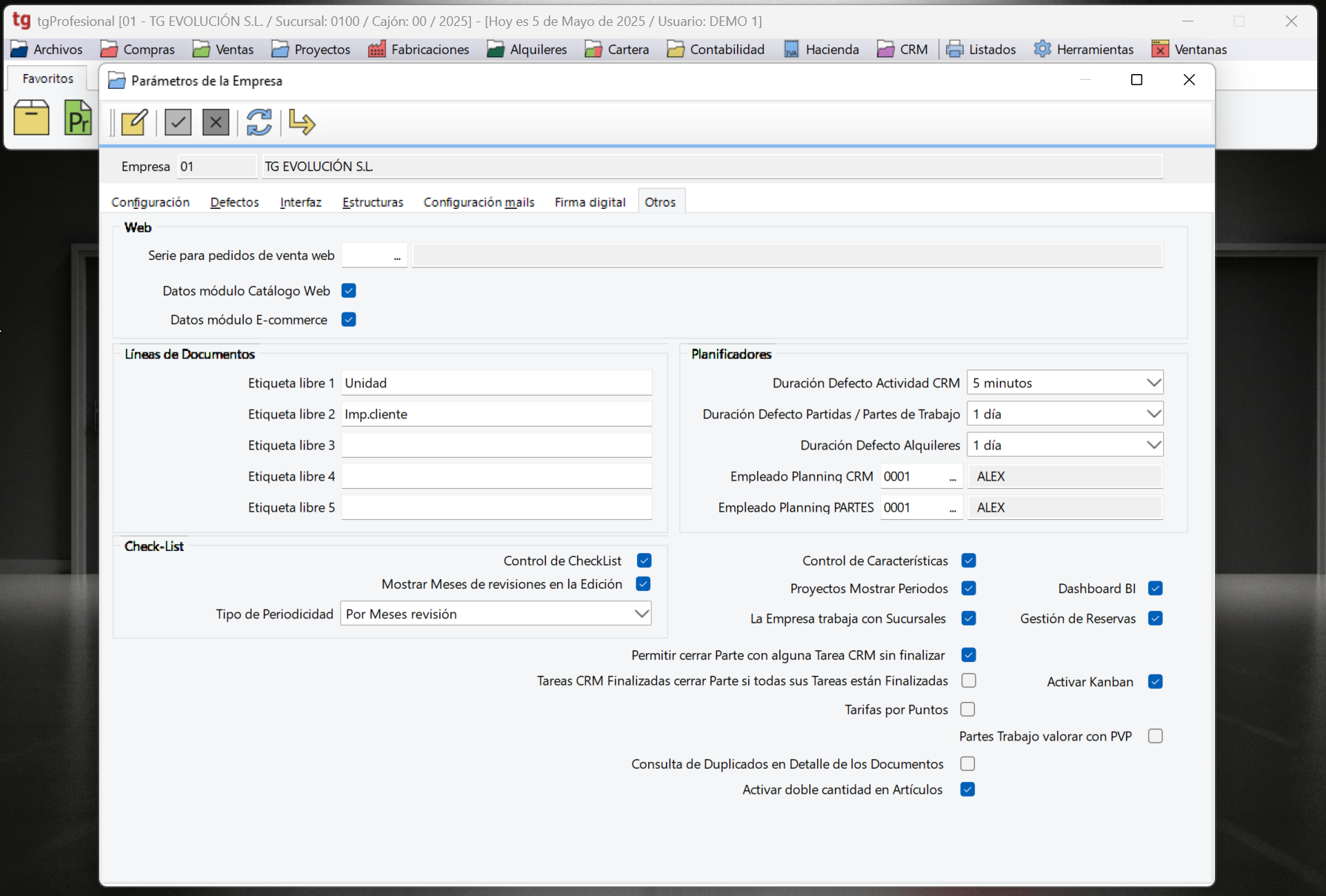
Task: Click the edit (pencil) toolbar icon
Action: click(135, 122)
